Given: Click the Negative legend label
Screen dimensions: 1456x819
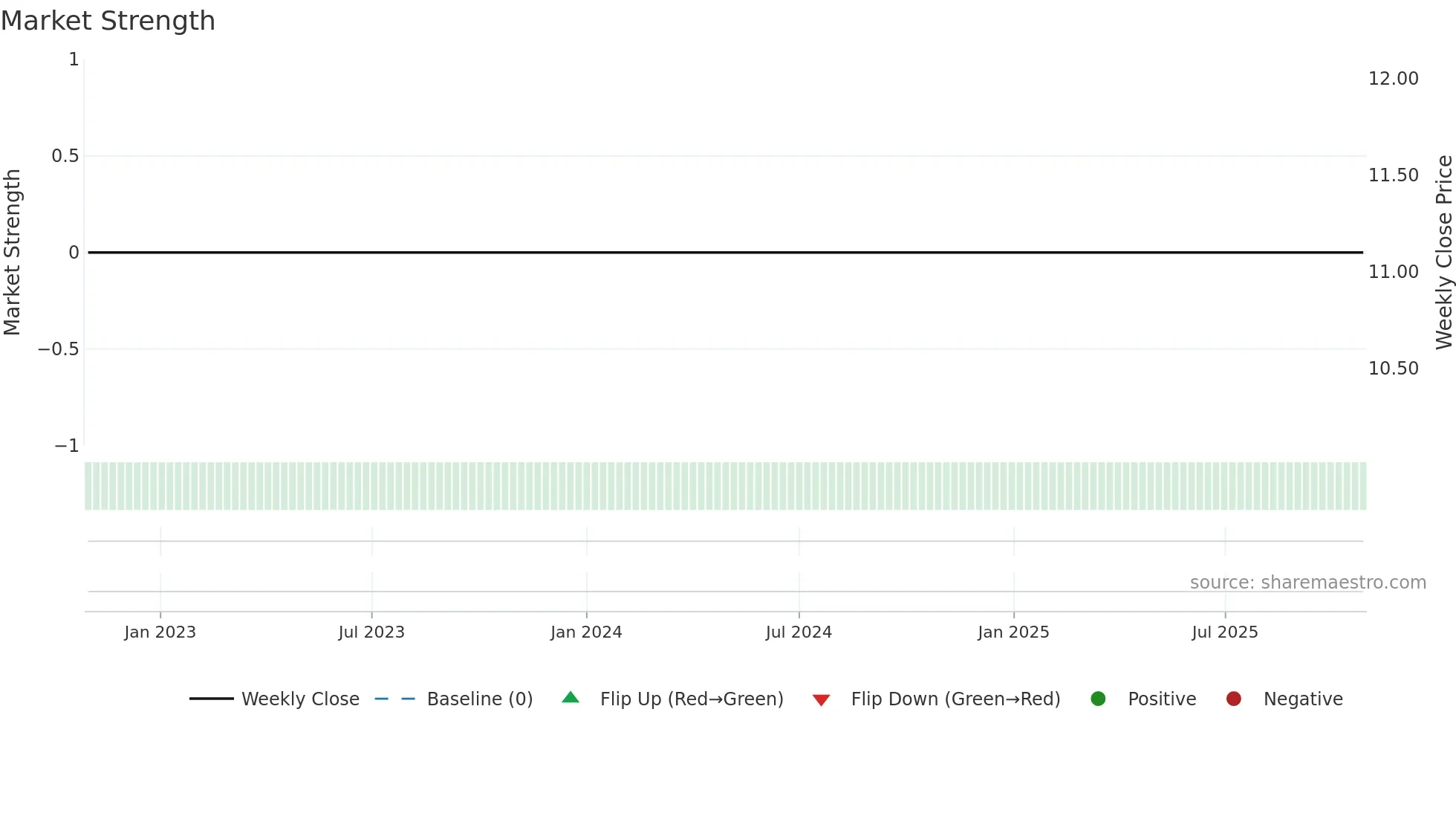Looking at the screenshot, I should tap(1303, 699).
